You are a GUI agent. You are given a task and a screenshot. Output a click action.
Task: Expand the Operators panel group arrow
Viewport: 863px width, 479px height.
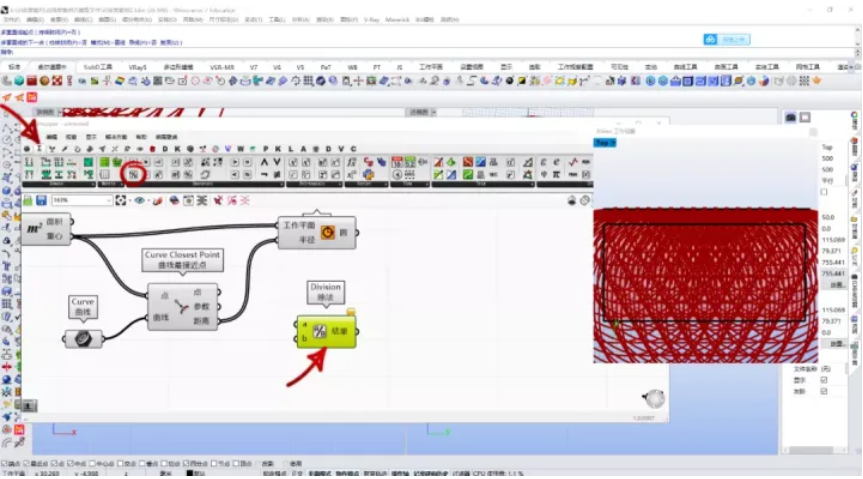[x=281, y=184]
